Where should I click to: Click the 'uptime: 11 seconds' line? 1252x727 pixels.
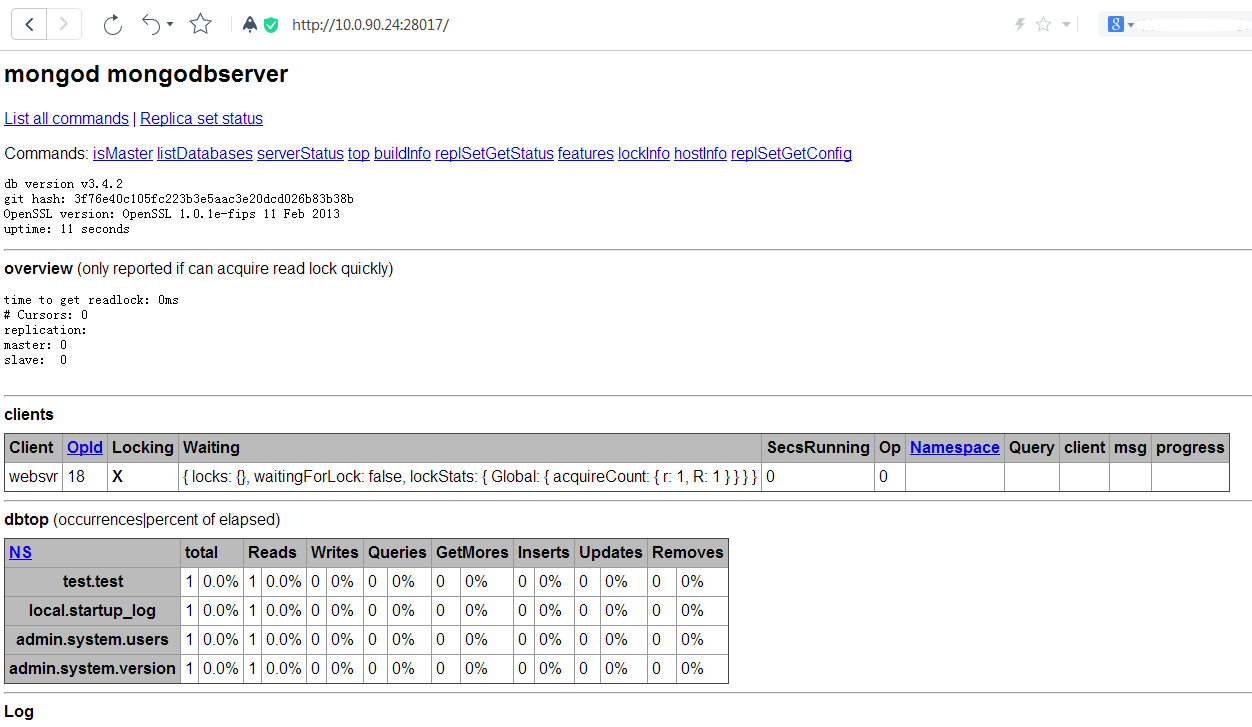67,229
